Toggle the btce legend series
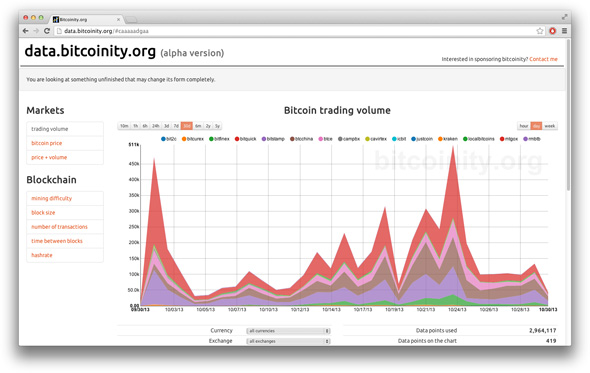The height and width of the screenshot is (373, 590). 325,139
